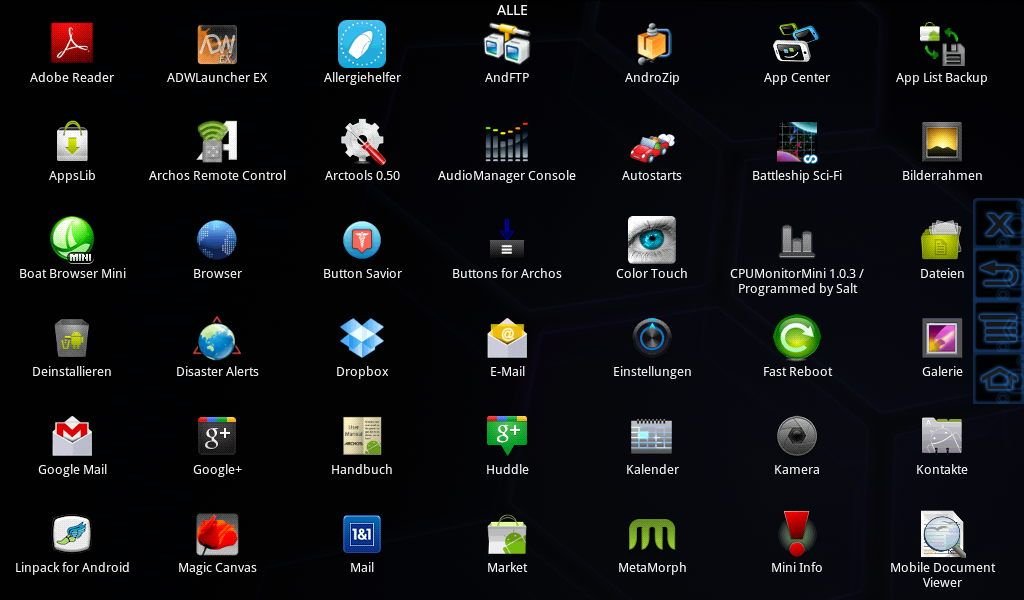The width and height of the screenshot is (1024, 600).
Task: Open CPUMonitorMini 1.0.3
Action: [797, 240]
